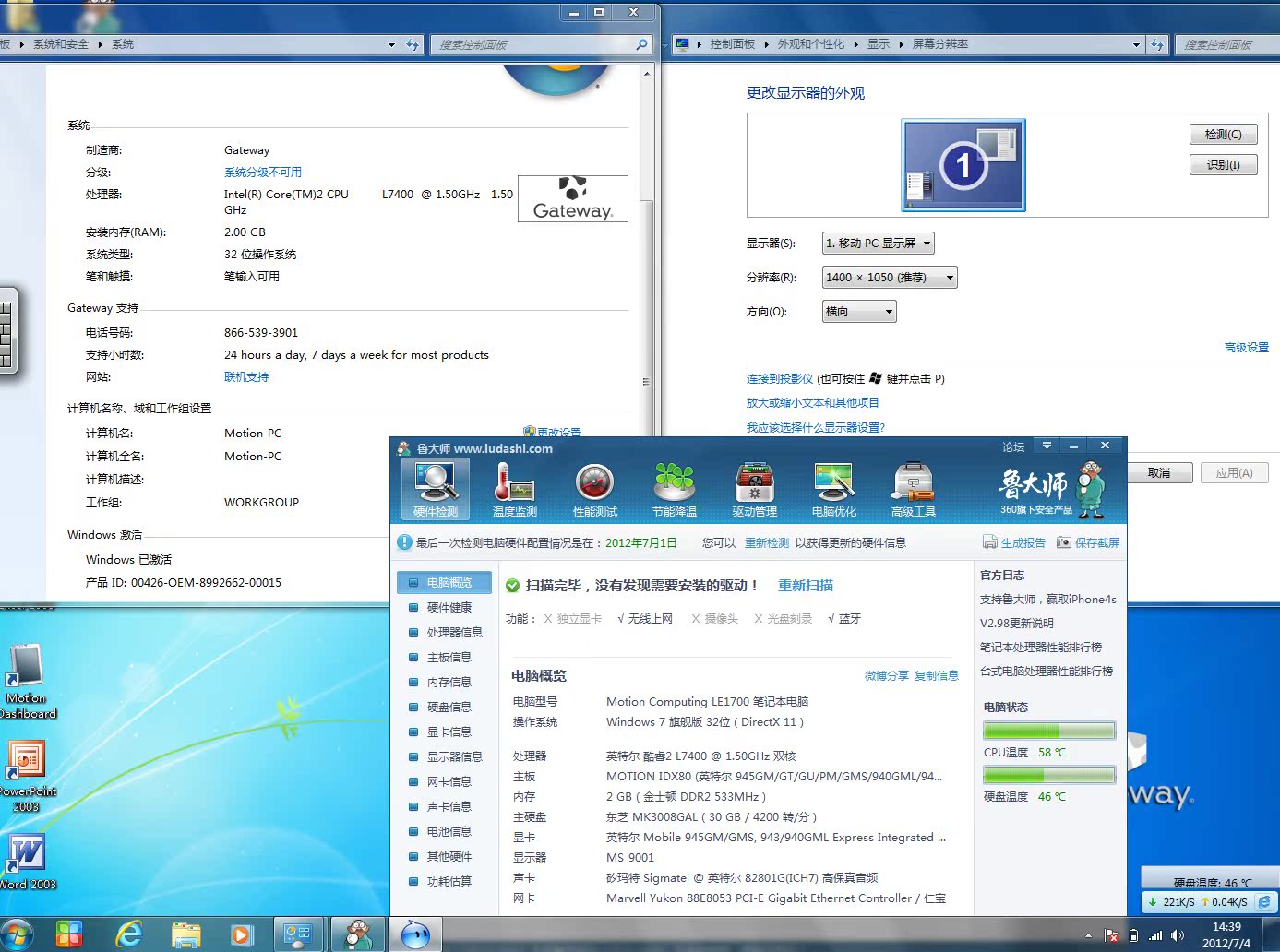Viewport: 1280px width, 952px height.
Task: Click 我应该选择什么显示器设置 help link
Action: point(816,427)
